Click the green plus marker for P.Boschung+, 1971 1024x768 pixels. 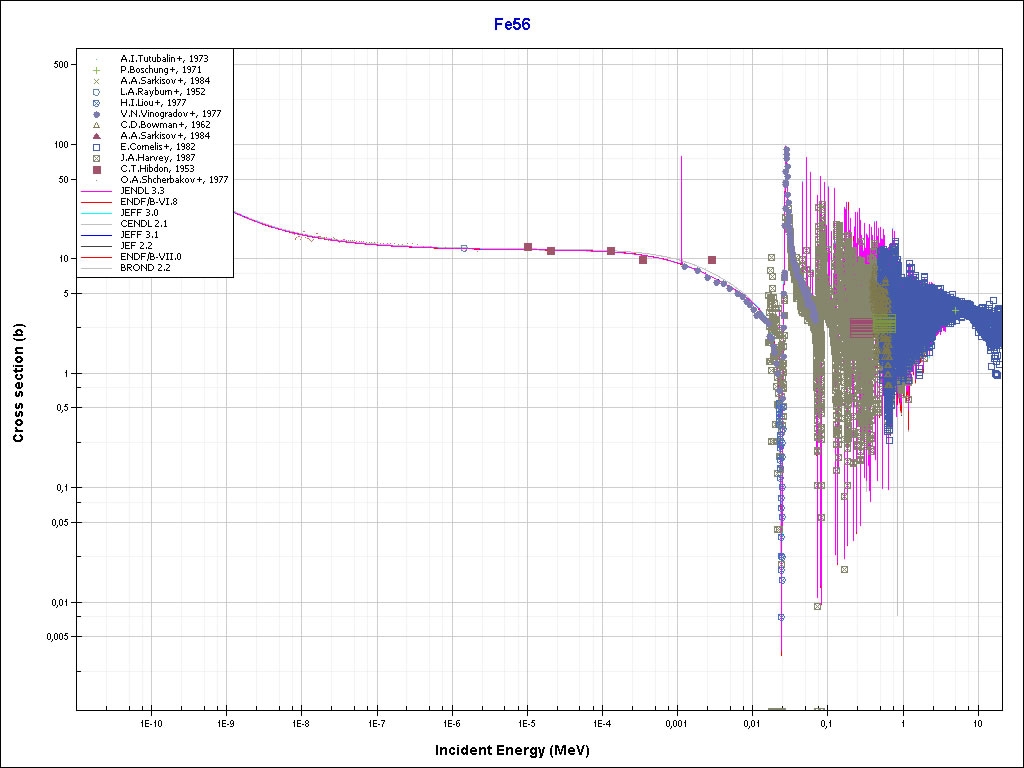pos(97,70)
